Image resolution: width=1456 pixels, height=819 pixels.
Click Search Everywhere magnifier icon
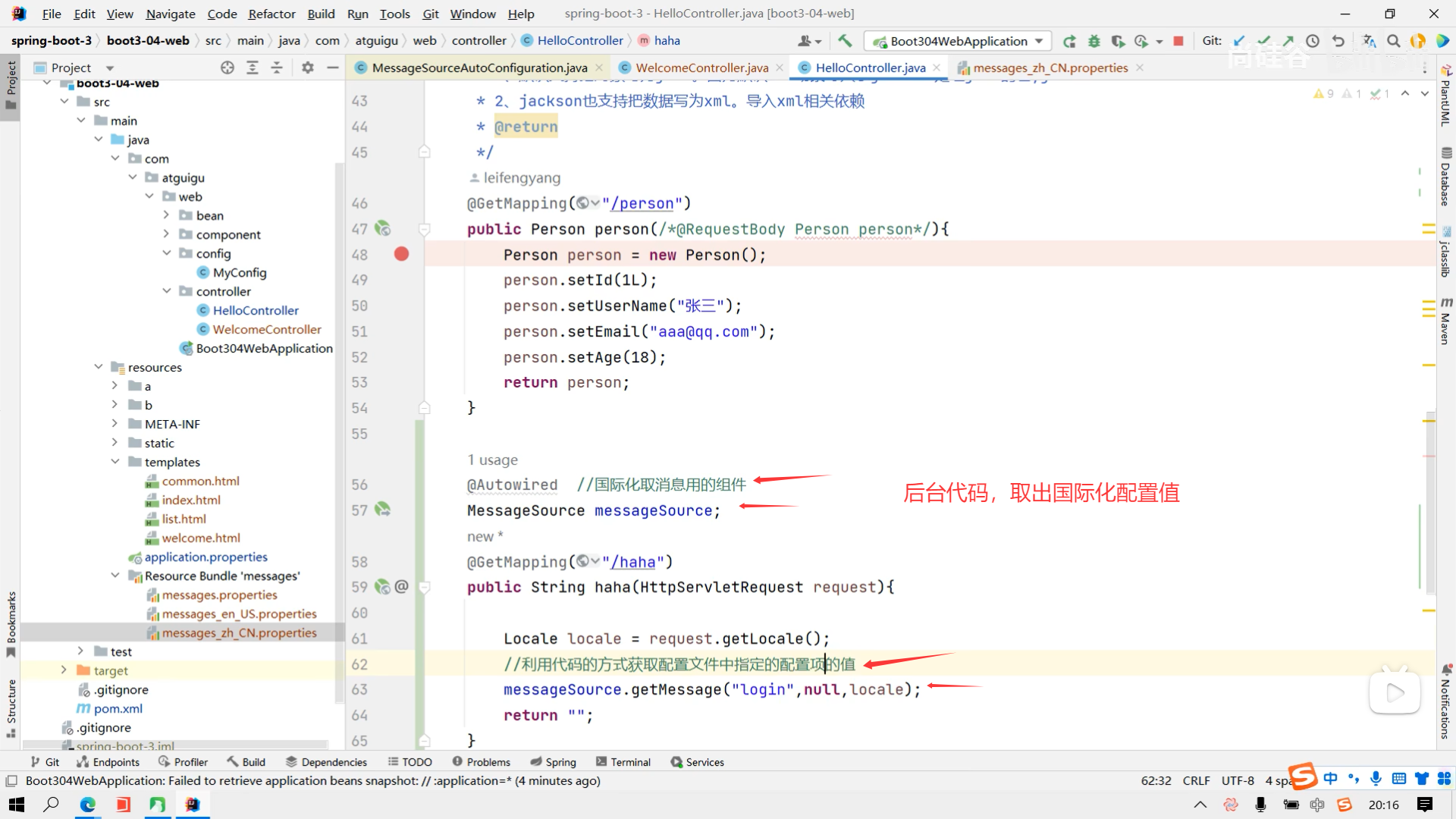(x=1393, y=41)
